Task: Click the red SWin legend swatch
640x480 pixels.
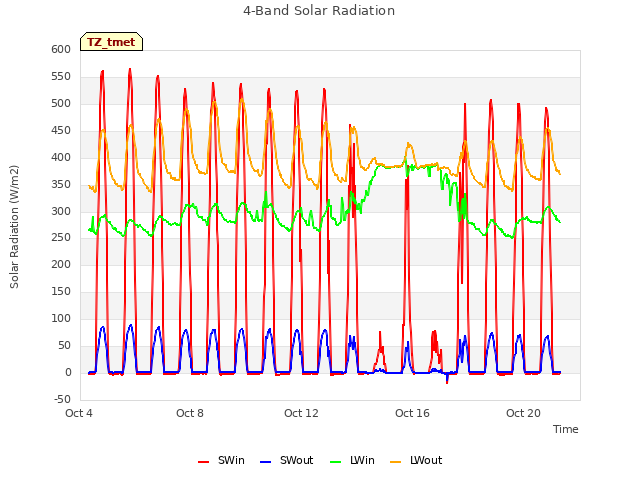Action: point(203,462)
